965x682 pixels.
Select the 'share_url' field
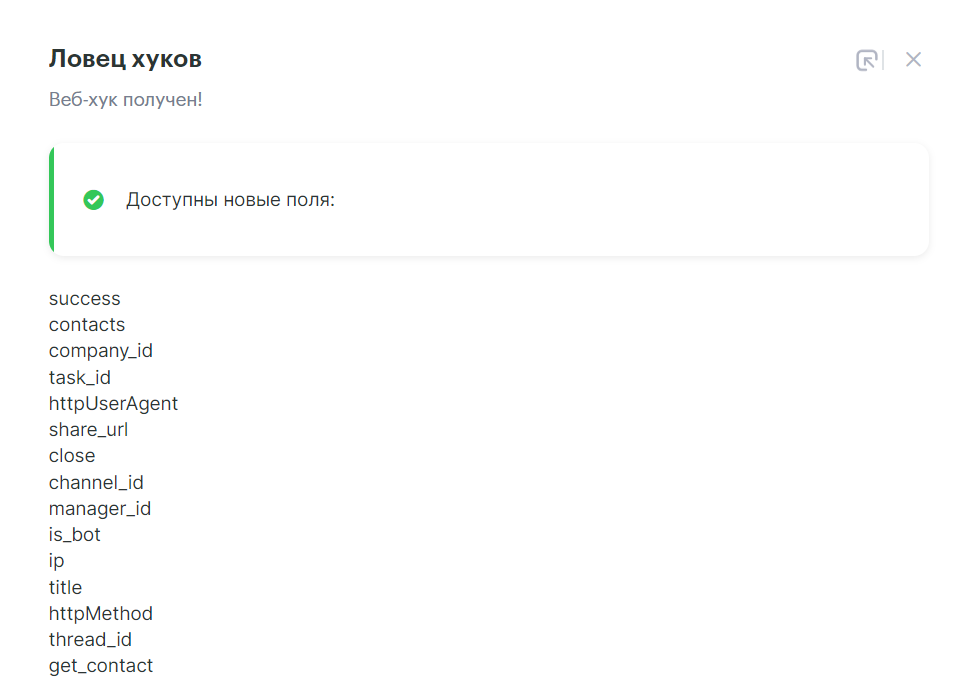pos(88,430)
